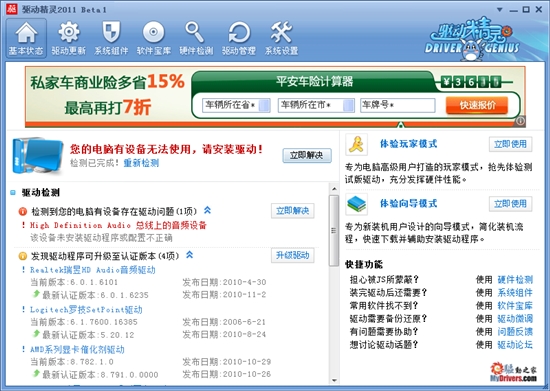Viewport: 550px width, 391px height.
Task: Open the 驱动论坛 quick link
Action: (x=515, y=344)
